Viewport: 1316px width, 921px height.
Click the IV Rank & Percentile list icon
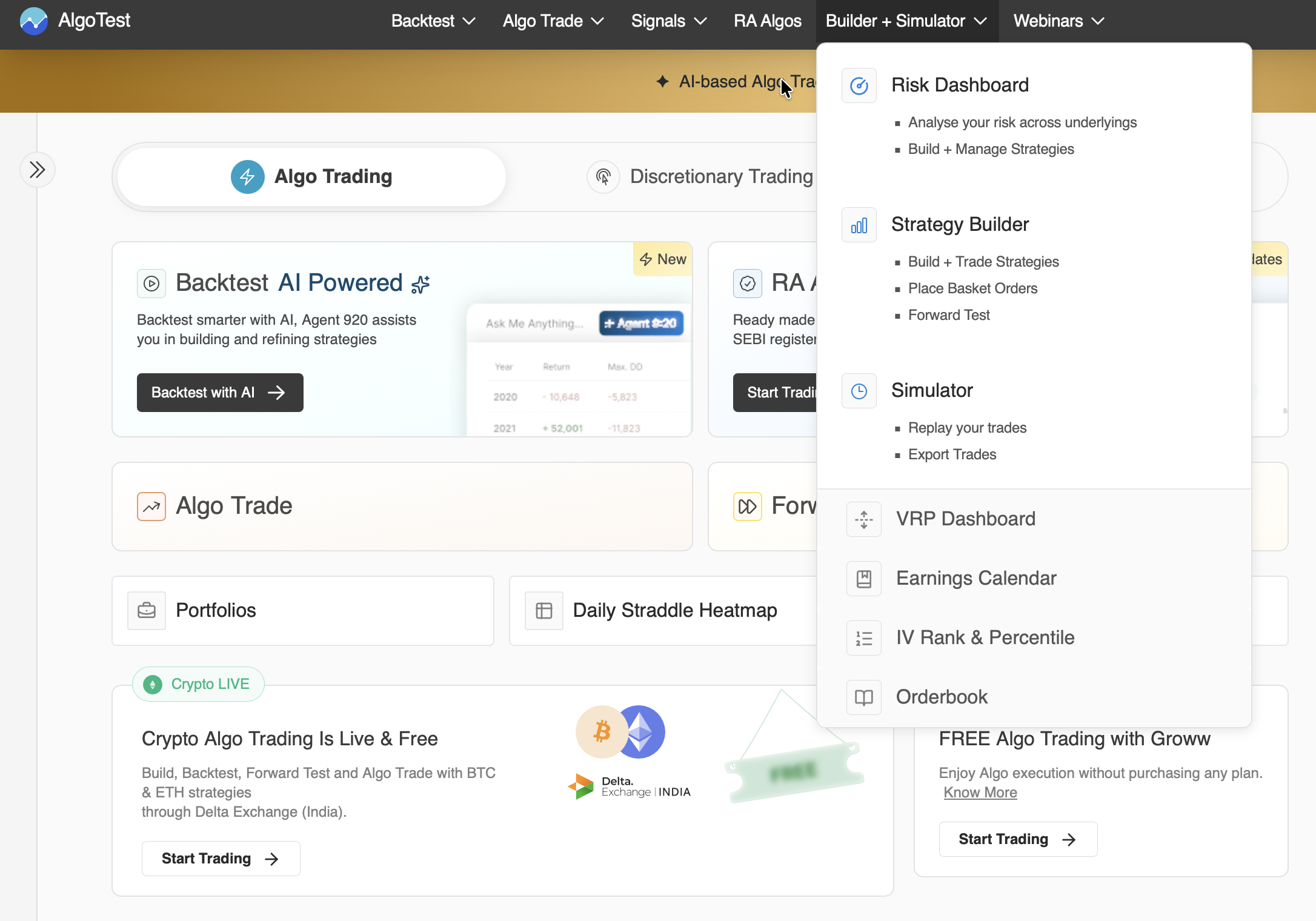pos(863,638)
